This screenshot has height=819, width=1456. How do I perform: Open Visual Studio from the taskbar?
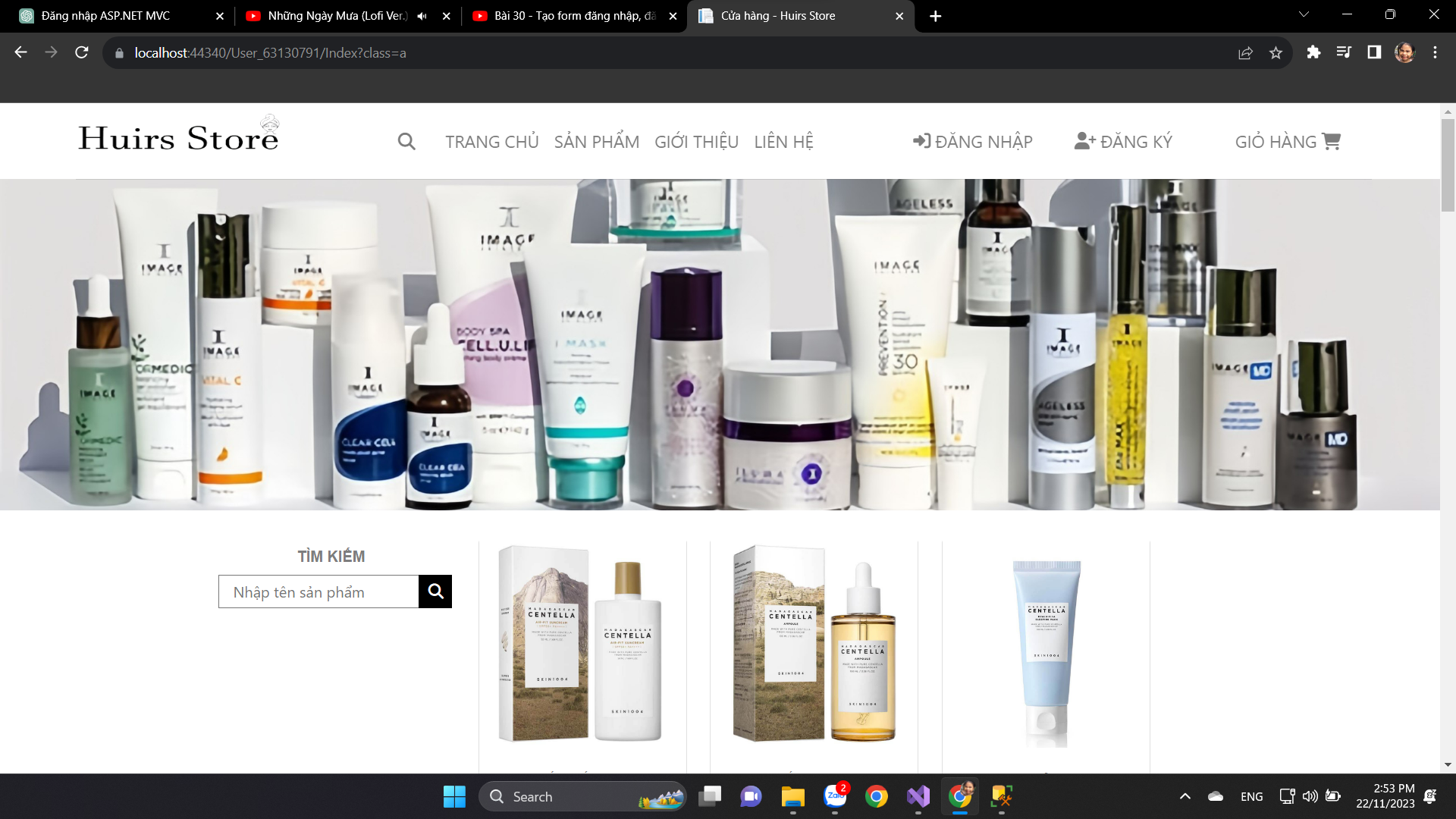(x=918, y=796)
